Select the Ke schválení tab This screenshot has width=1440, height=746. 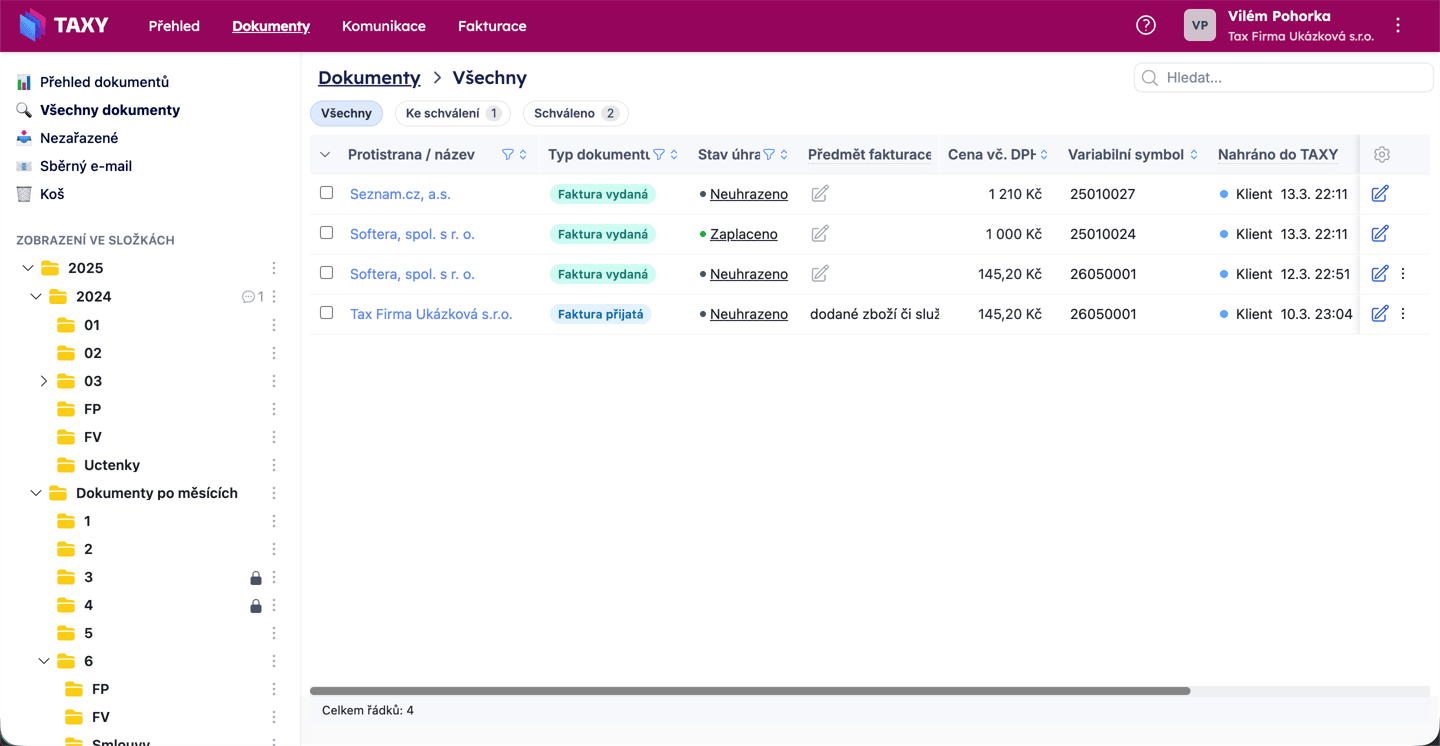pyautogui.click(x=452, y=113)
